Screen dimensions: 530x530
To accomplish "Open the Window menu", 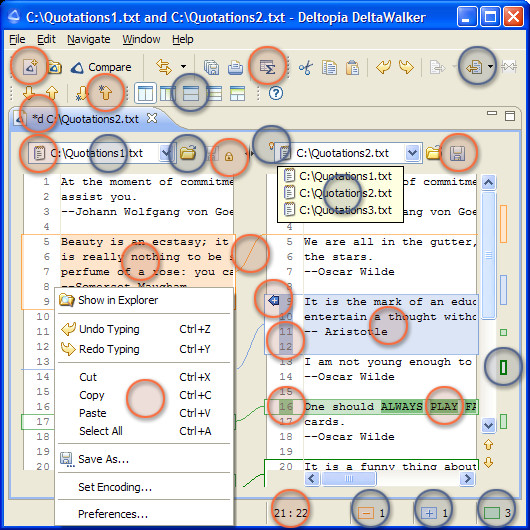I will (x=141, y=39).
